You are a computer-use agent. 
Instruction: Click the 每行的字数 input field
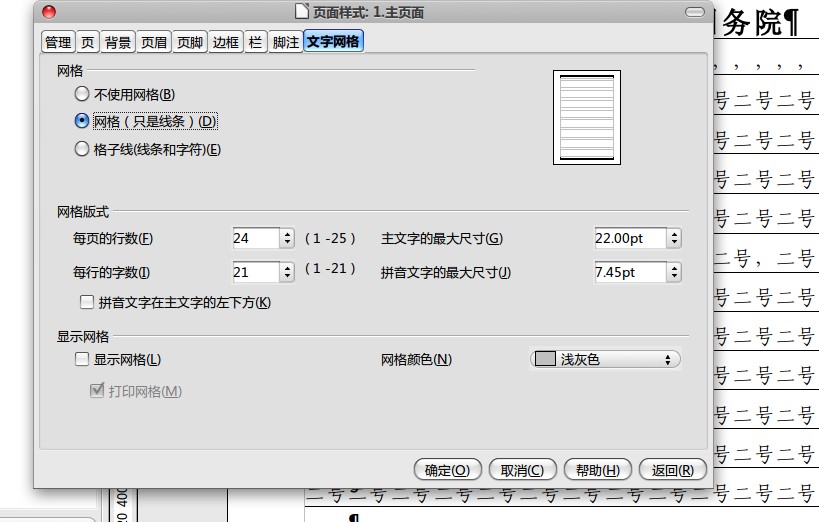click(x=256, y=272)
